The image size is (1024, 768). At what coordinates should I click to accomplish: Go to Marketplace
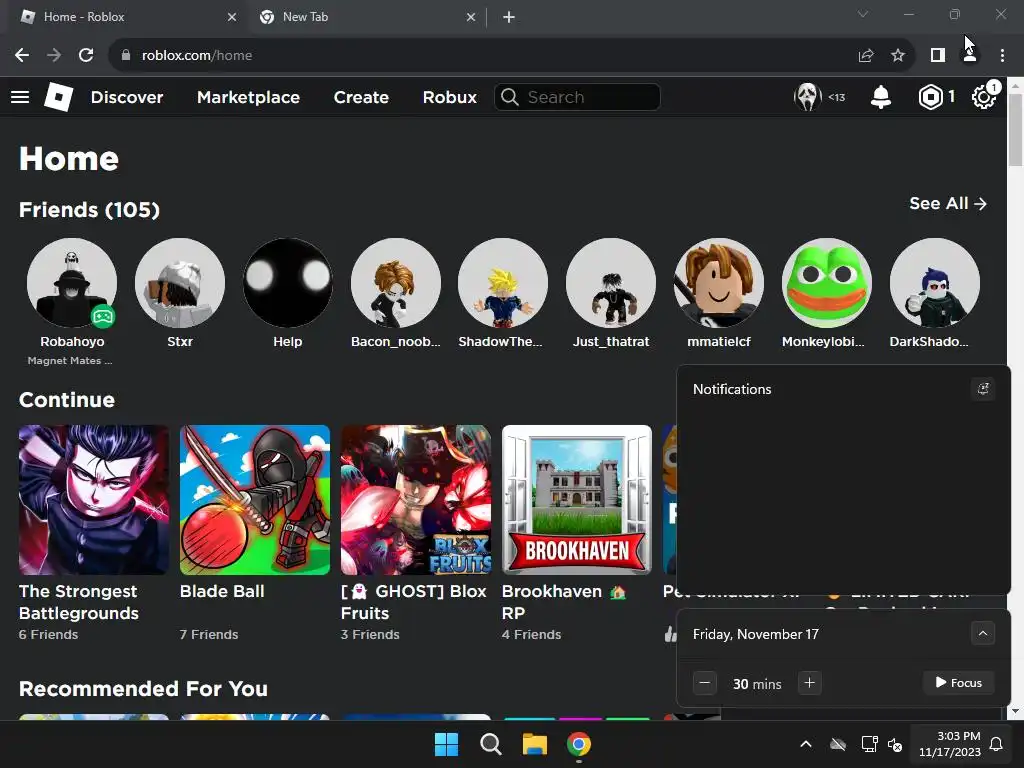click(x=248, y=97)
